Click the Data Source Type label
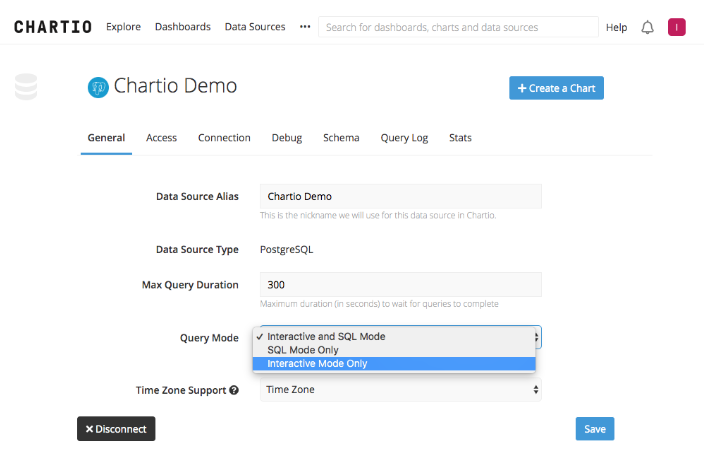This screenshot has height=462, width=717. pyautogui.click(x=197, y=250)
